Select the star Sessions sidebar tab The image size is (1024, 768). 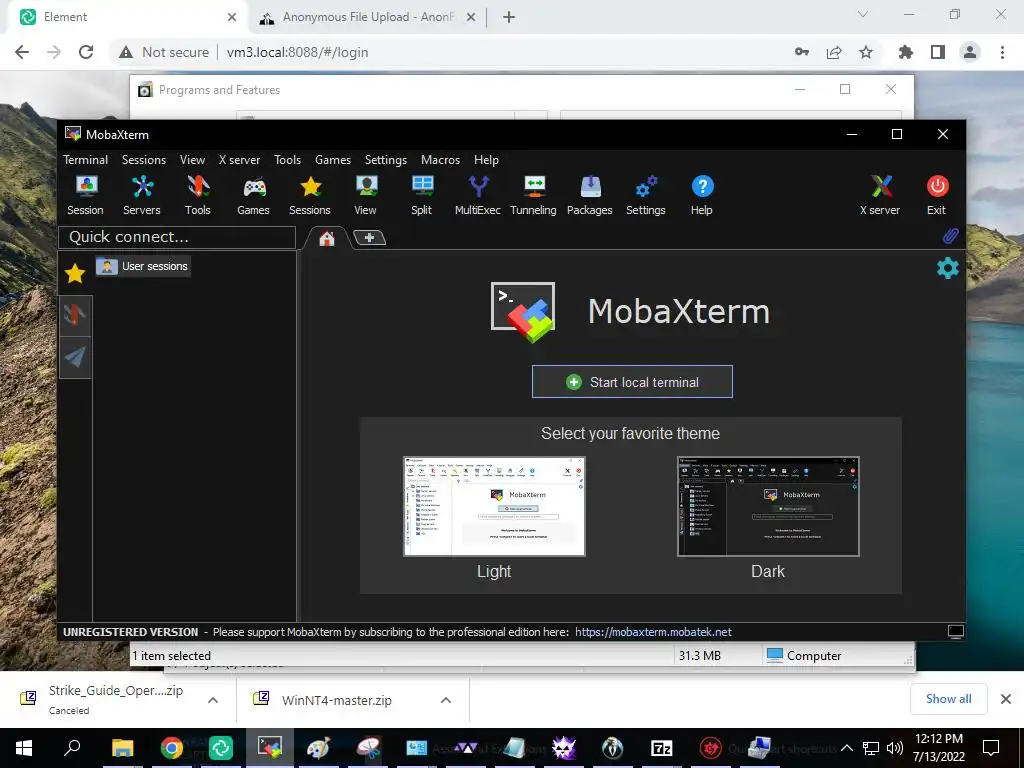75,274
